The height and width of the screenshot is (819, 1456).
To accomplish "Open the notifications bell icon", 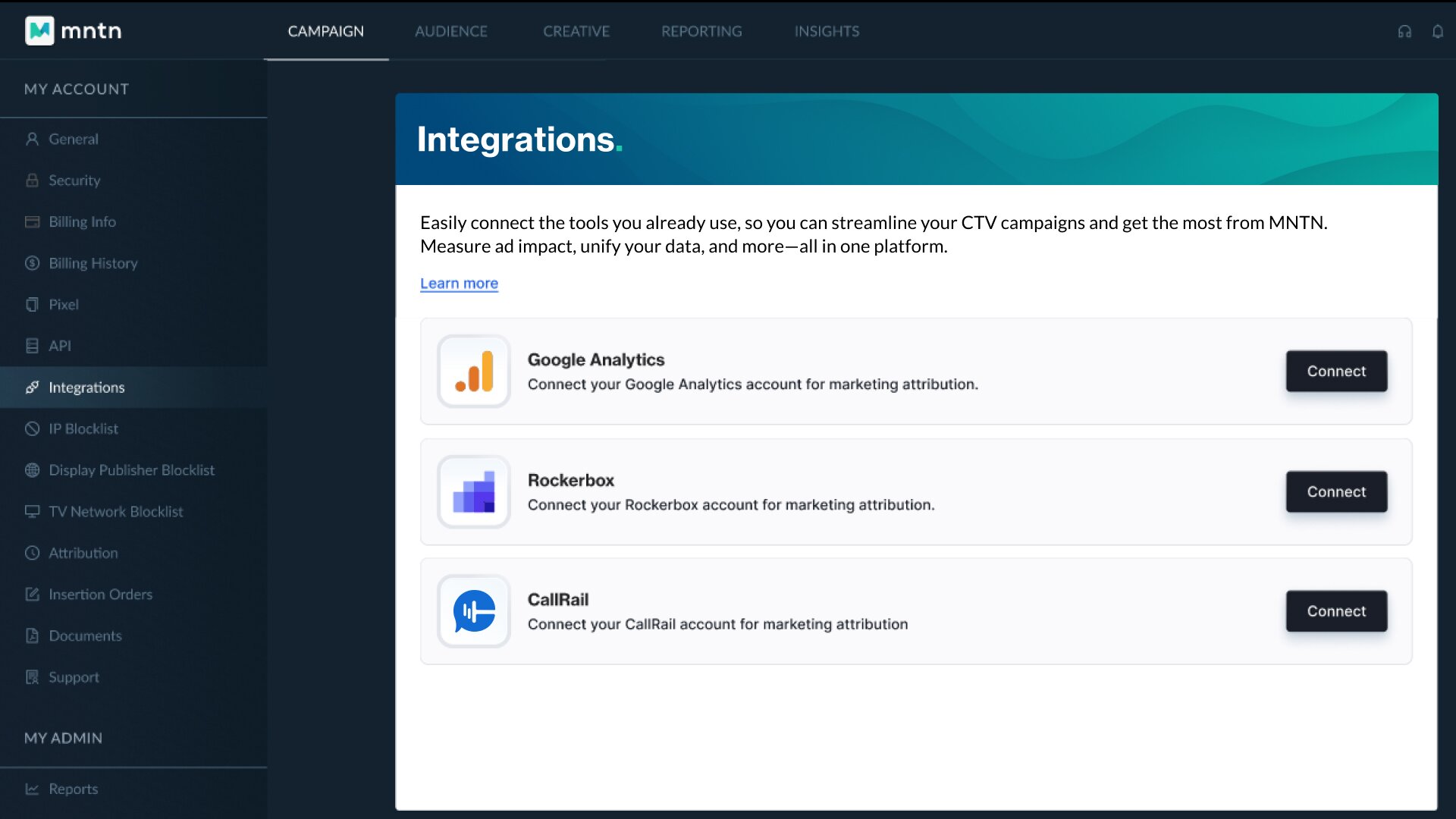I will (1437, 31).
